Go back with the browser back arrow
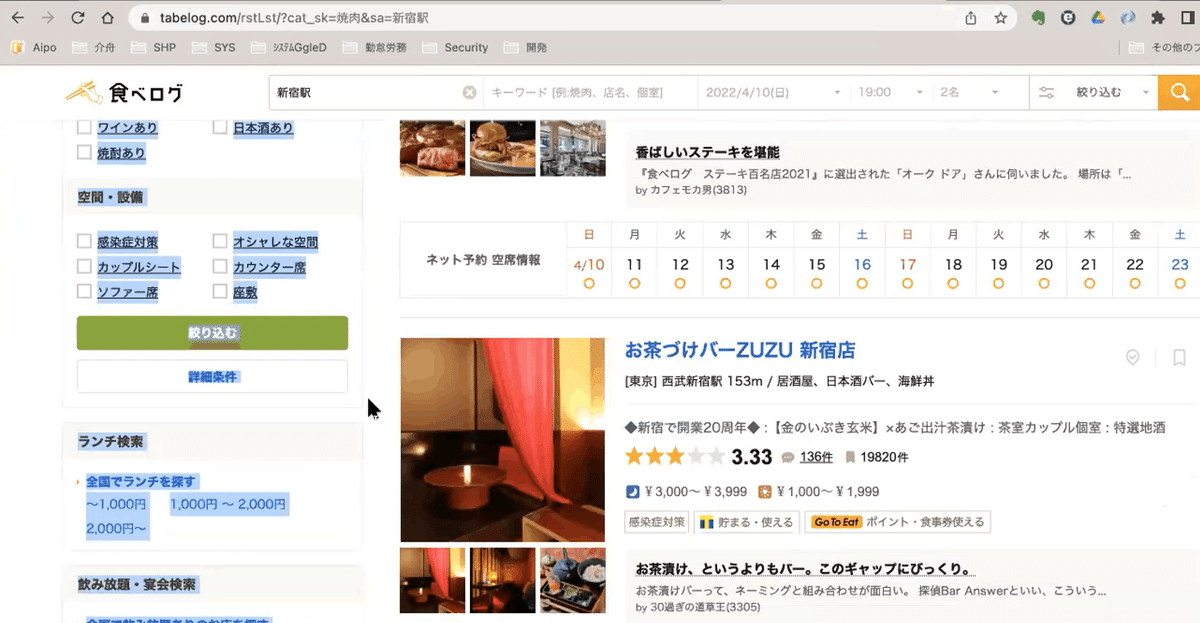This screenshot has height=623, width=1200. click(17, 18)
